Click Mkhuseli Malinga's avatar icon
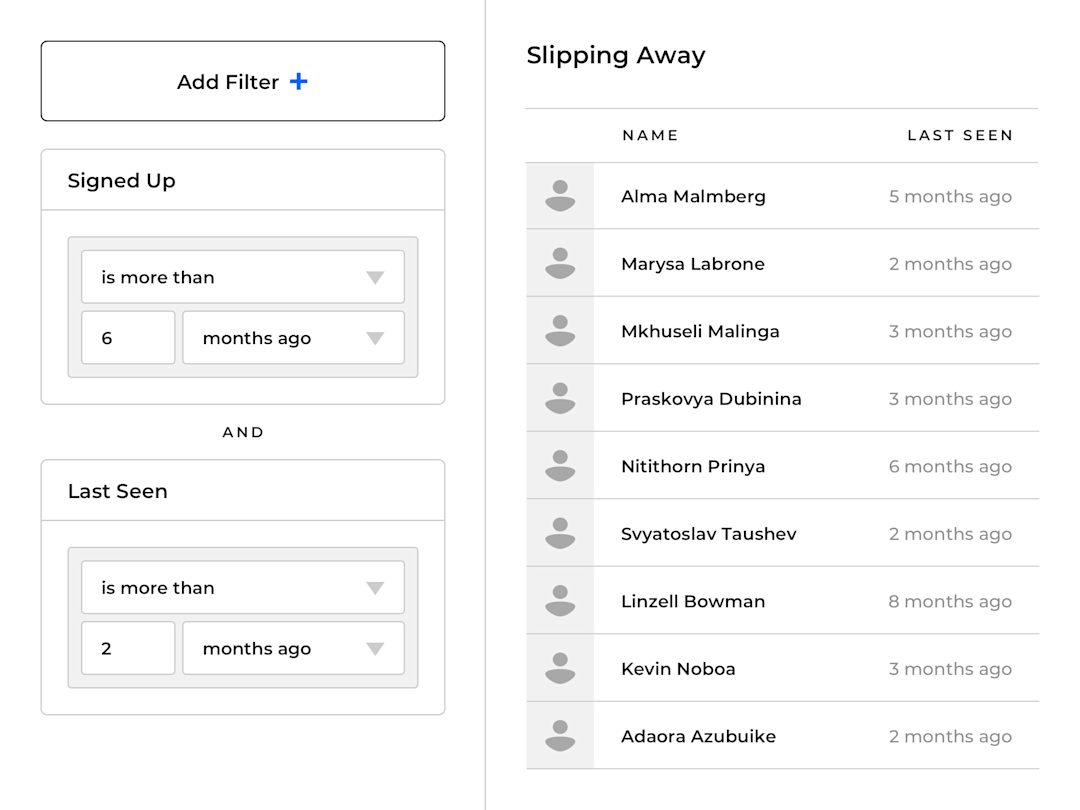 [x=560, y=331]
